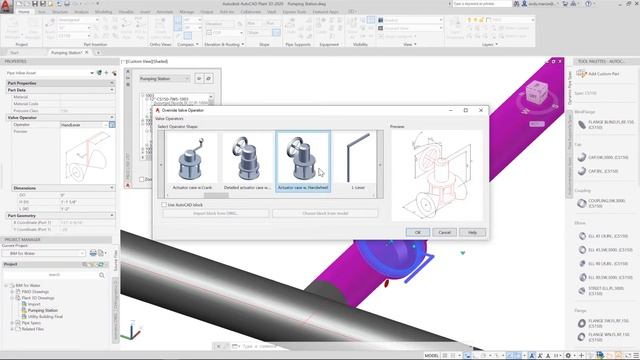The image size is (640, 360).
Task: Open the Manage ribbon tab
Action: pyautogui.click(x=187, y=12)
